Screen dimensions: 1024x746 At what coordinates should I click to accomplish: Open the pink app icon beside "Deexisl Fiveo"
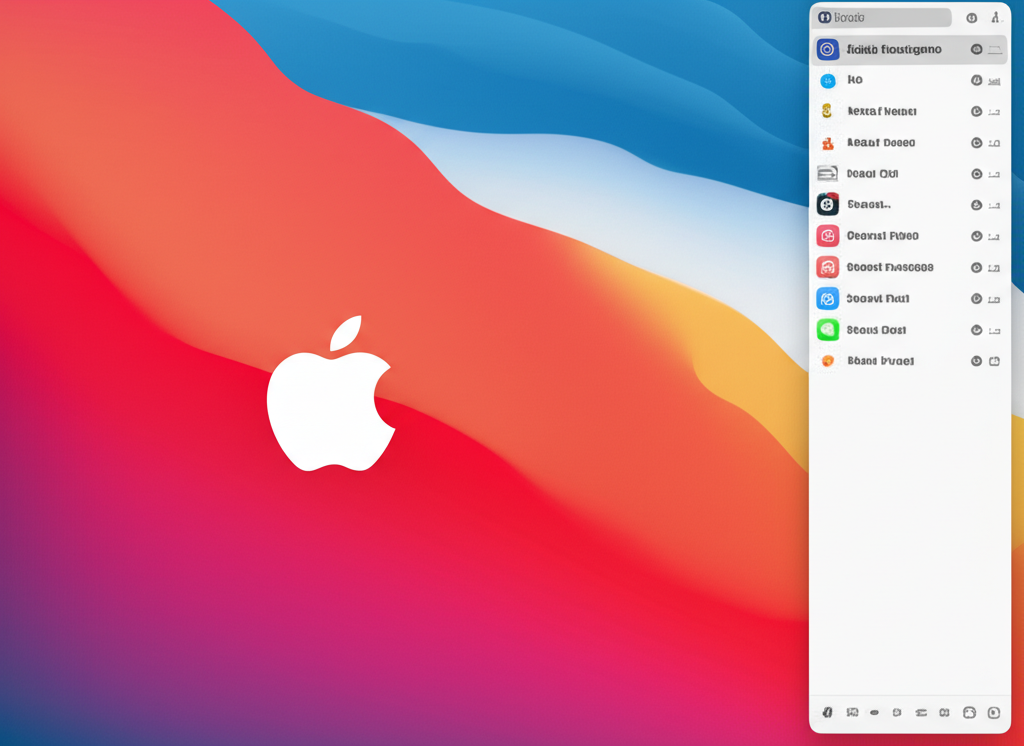tap(827, 236)
